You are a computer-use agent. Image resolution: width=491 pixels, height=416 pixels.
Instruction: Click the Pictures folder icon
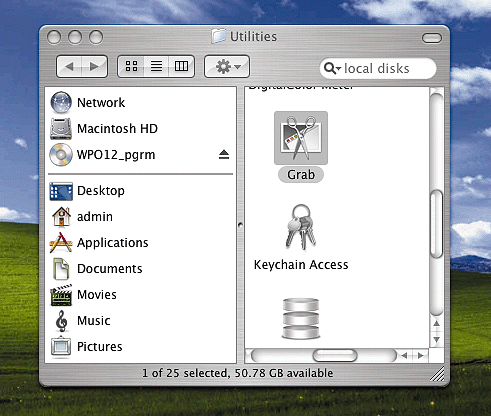(x=61, y=347)
